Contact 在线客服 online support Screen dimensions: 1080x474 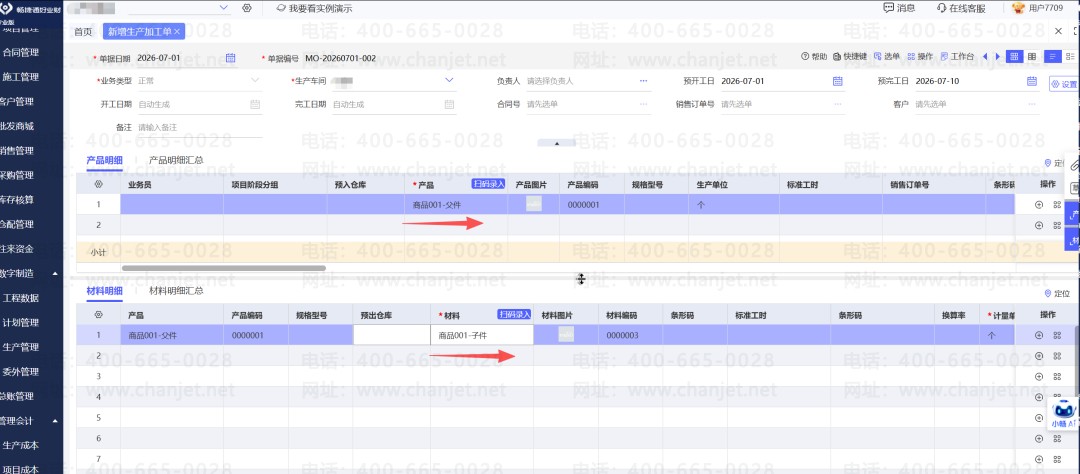pyautogui.click(x=961, y=8)
